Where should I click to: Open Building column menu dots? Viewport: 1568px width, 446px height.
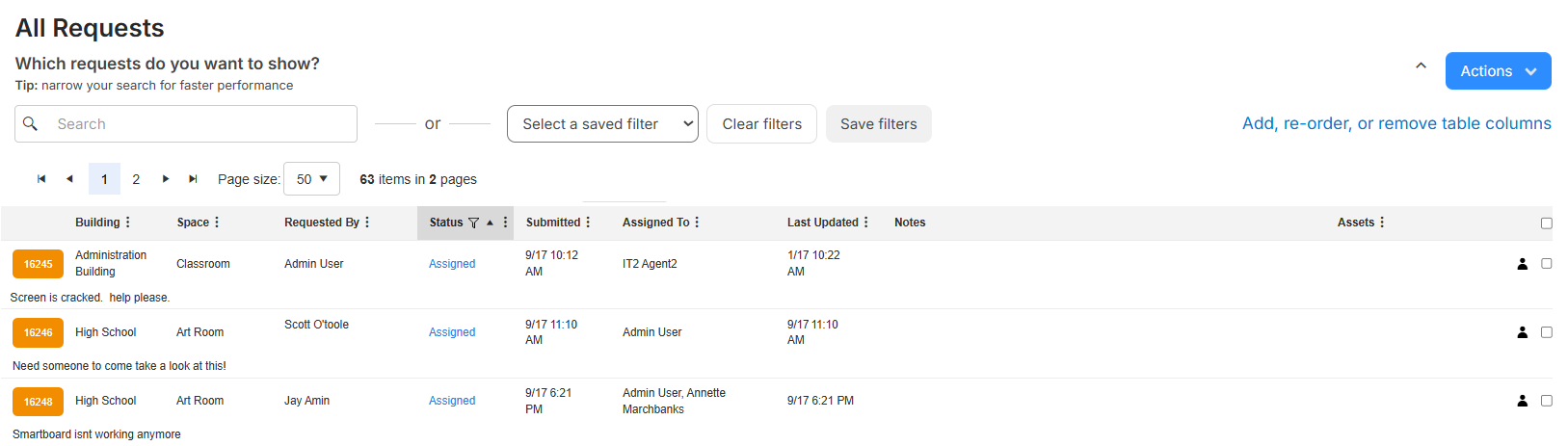click(128, 223)
